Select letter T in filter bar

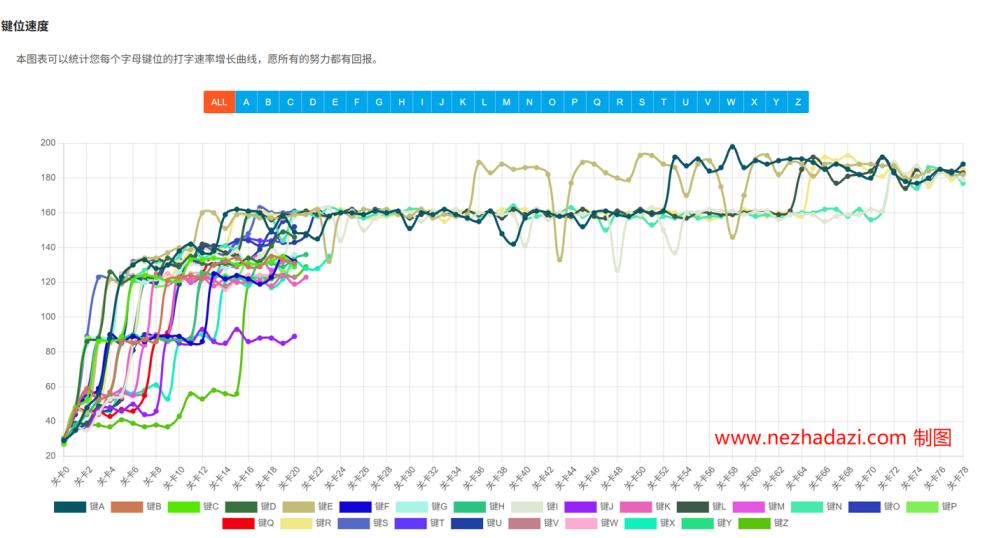pos(663,102)
